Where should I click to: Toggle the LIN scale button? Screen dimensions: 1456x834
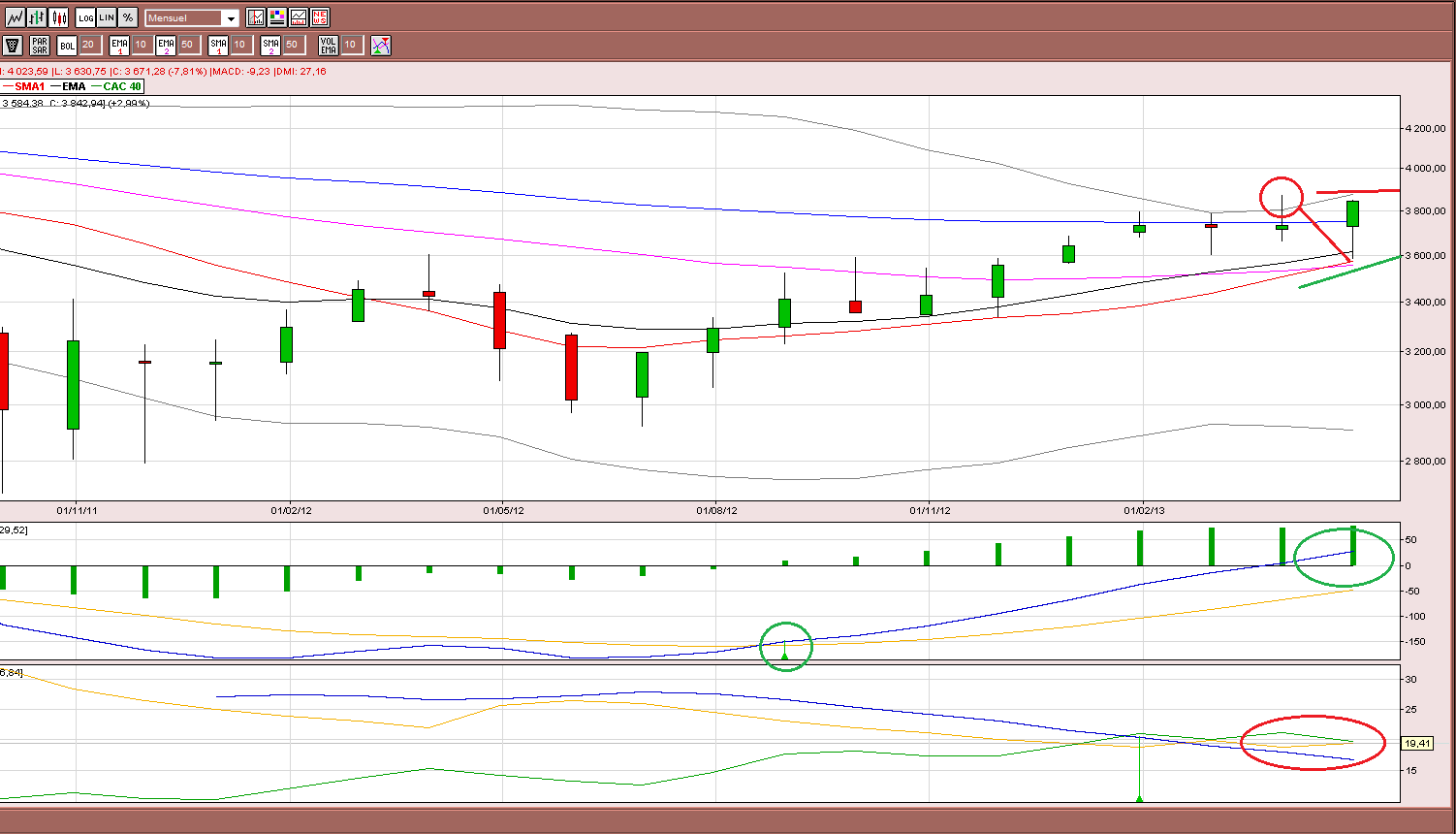pos(107,17)
